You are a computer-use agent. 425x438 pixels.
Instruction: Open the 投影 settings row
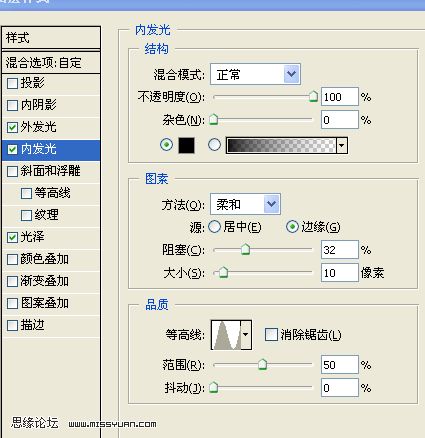(51, 83)
